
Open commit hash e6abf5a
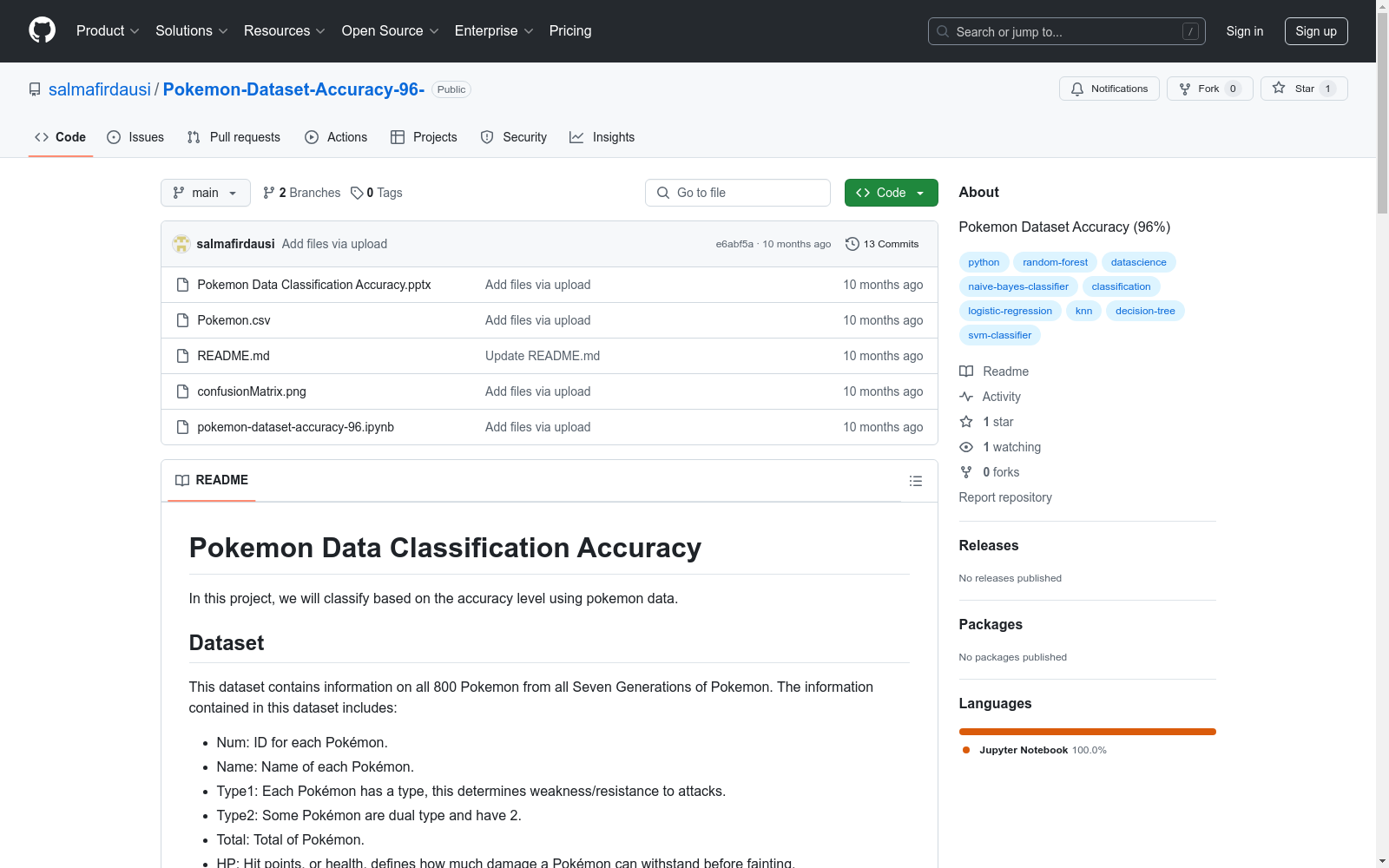734,244
